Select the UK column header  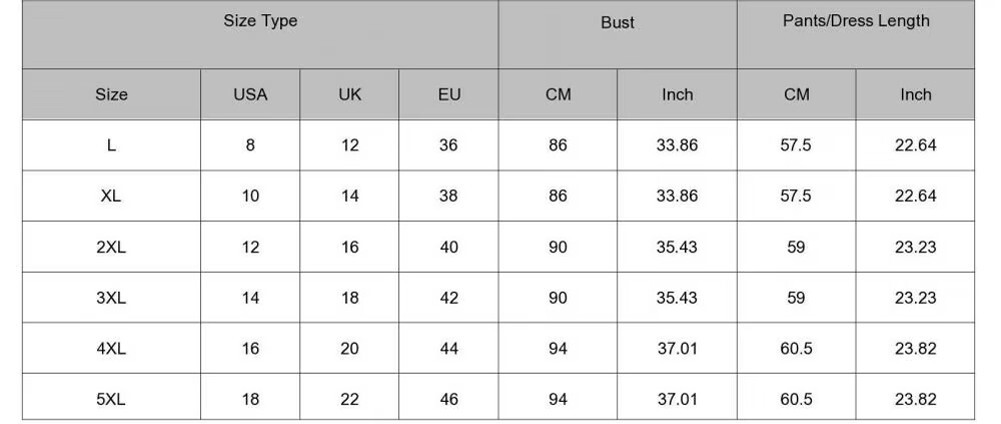click(x=350, y=95)
